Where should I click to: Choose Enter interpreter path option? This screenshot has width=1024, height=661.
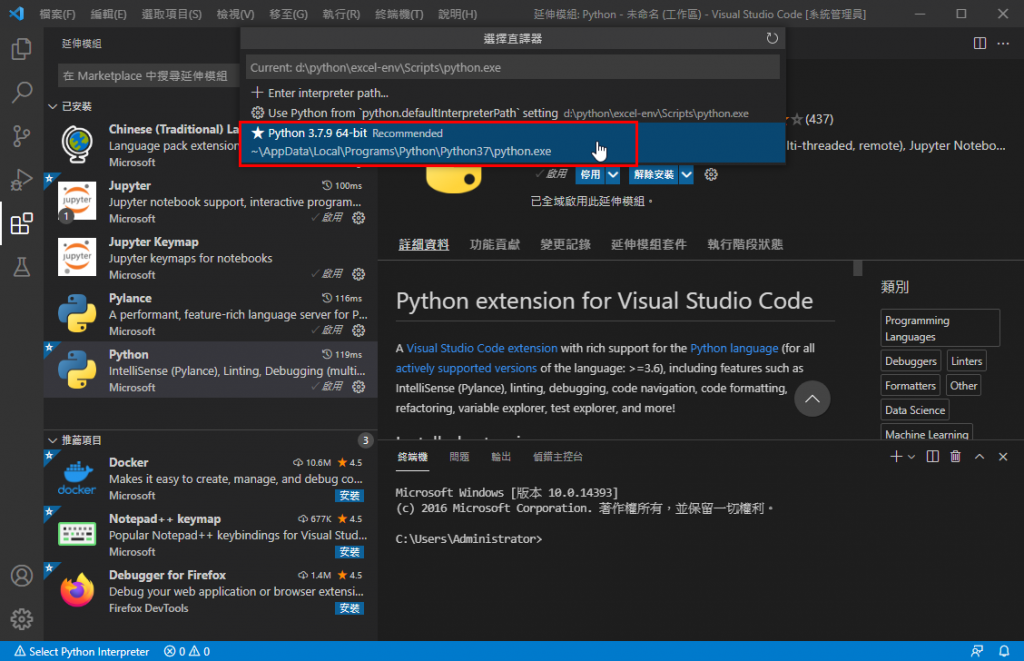click(x=512, y=93)
